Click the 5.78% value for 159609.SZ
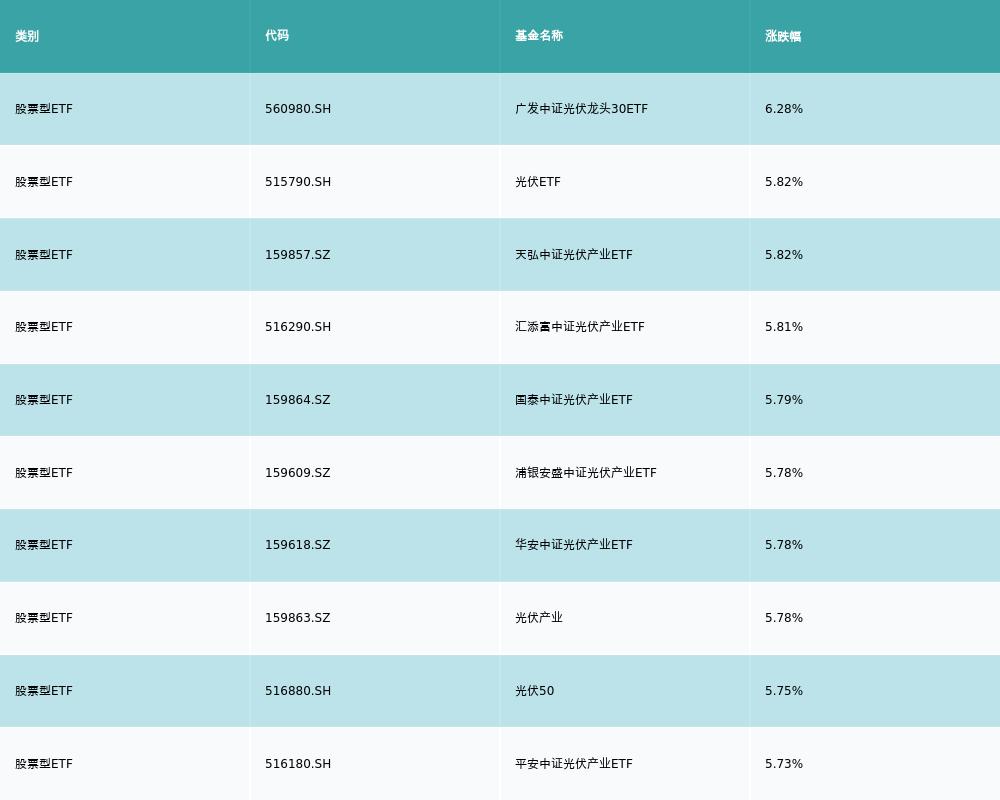Image resolution: width=1000 pixels, height=800 pixels. click(x=784, y=473)
